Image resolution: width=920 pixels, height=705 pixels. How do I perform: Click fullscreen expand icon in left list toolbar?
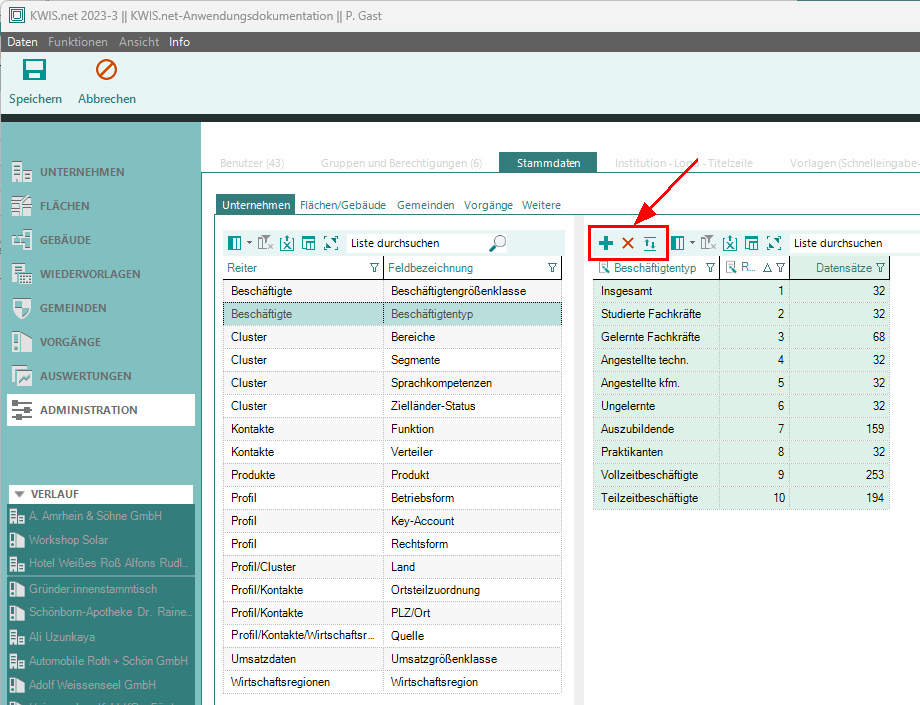(331, 243)
